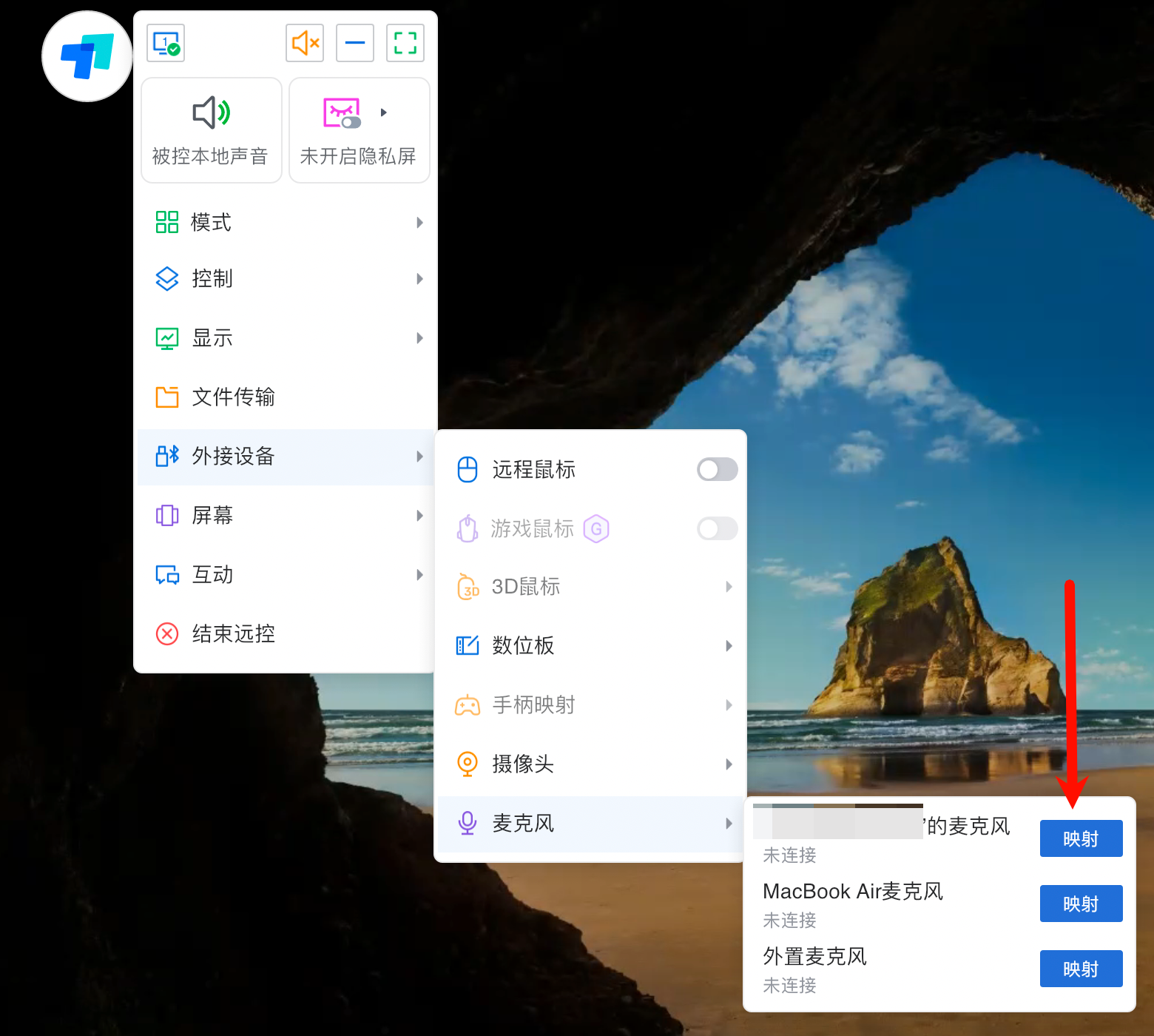Toggle the 游戏鼠标 switch

click(717, 528)
